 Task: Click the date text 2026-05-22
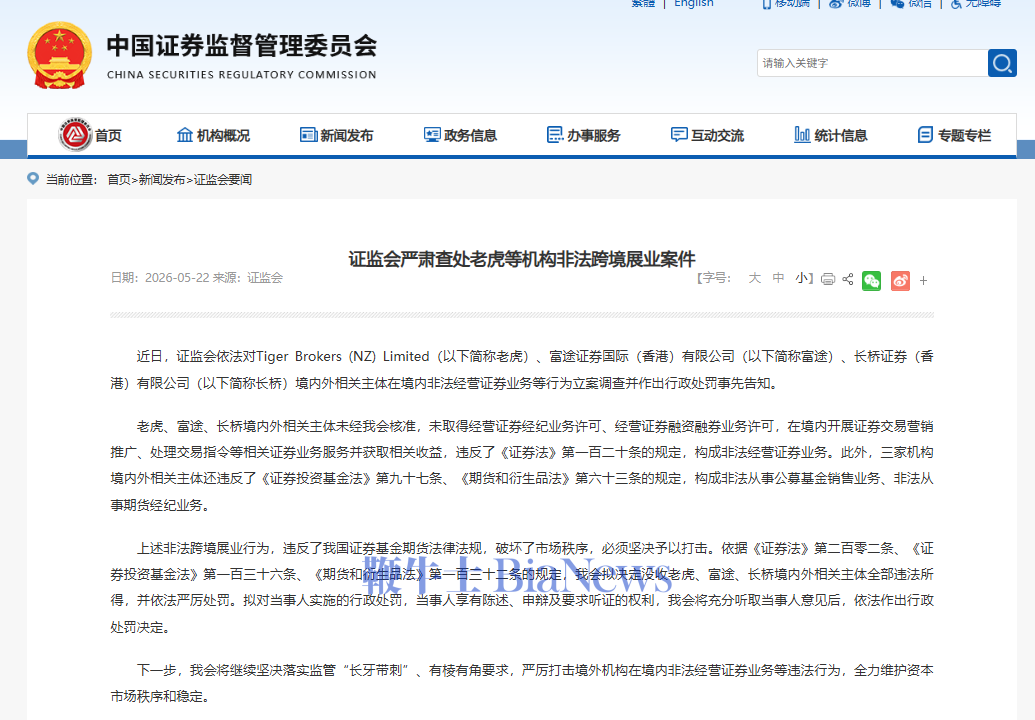[177, 278]
